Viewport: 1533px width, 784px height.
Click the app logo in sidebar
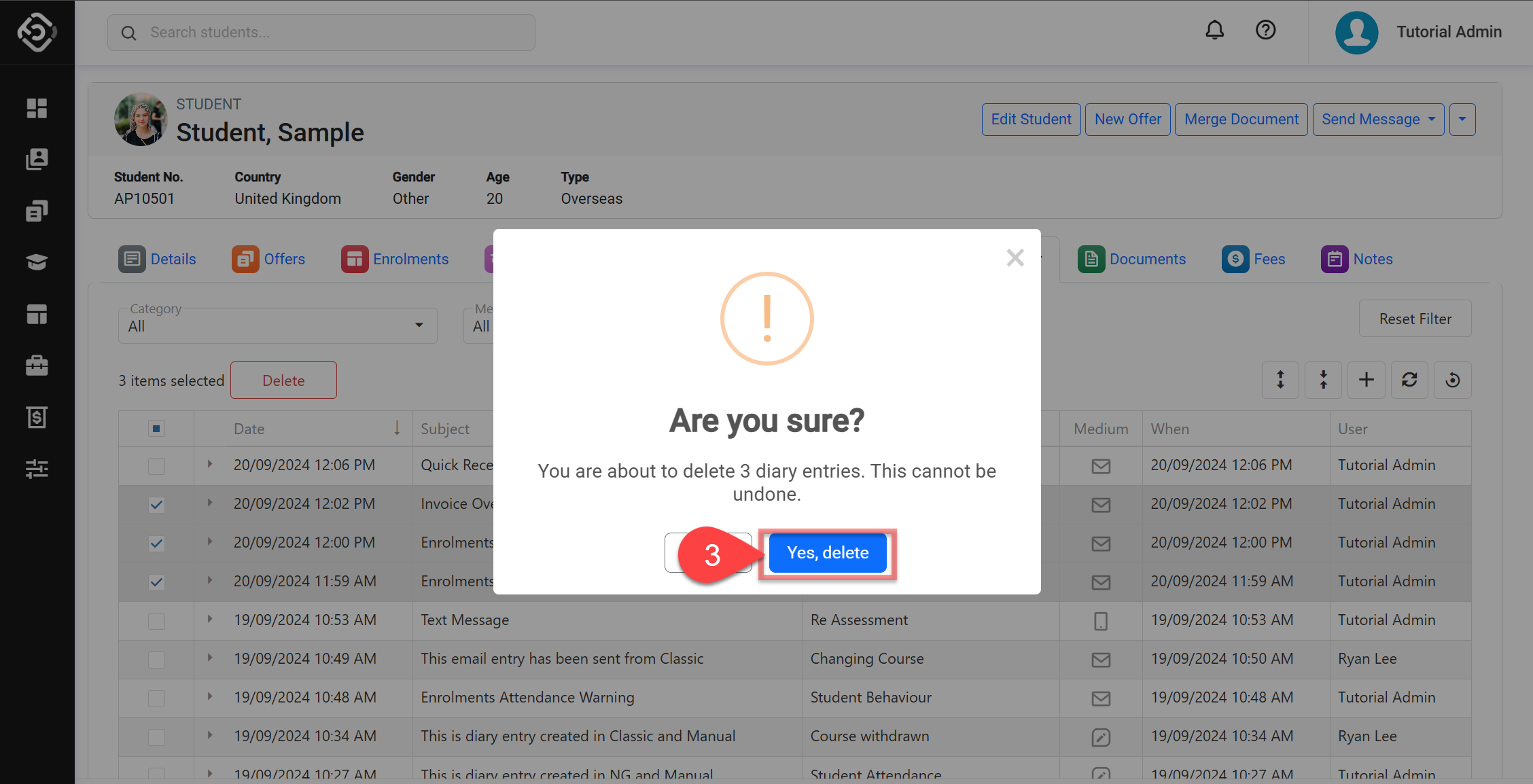[37, 32]
